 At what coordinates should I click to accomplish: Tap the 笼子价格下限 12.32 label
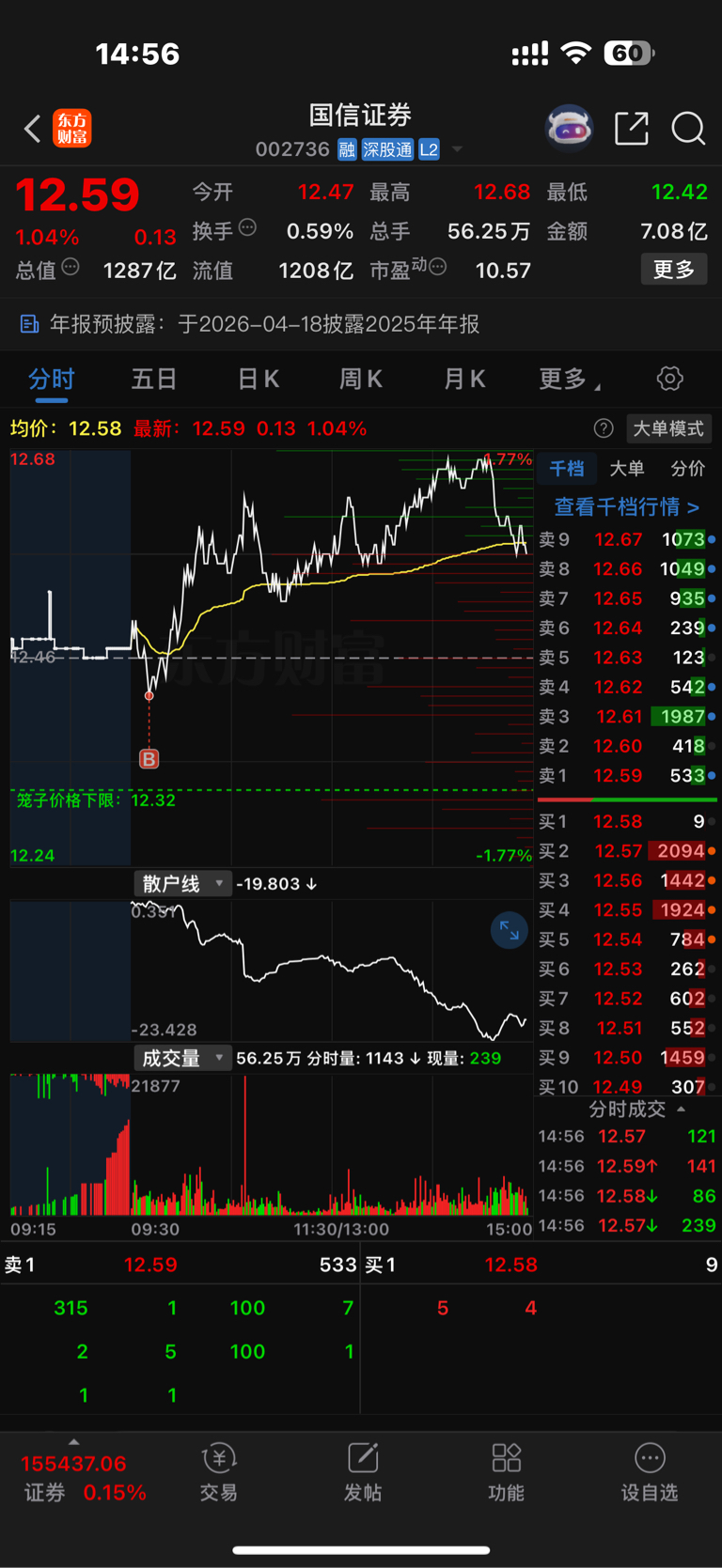click(x=96, y=800)
